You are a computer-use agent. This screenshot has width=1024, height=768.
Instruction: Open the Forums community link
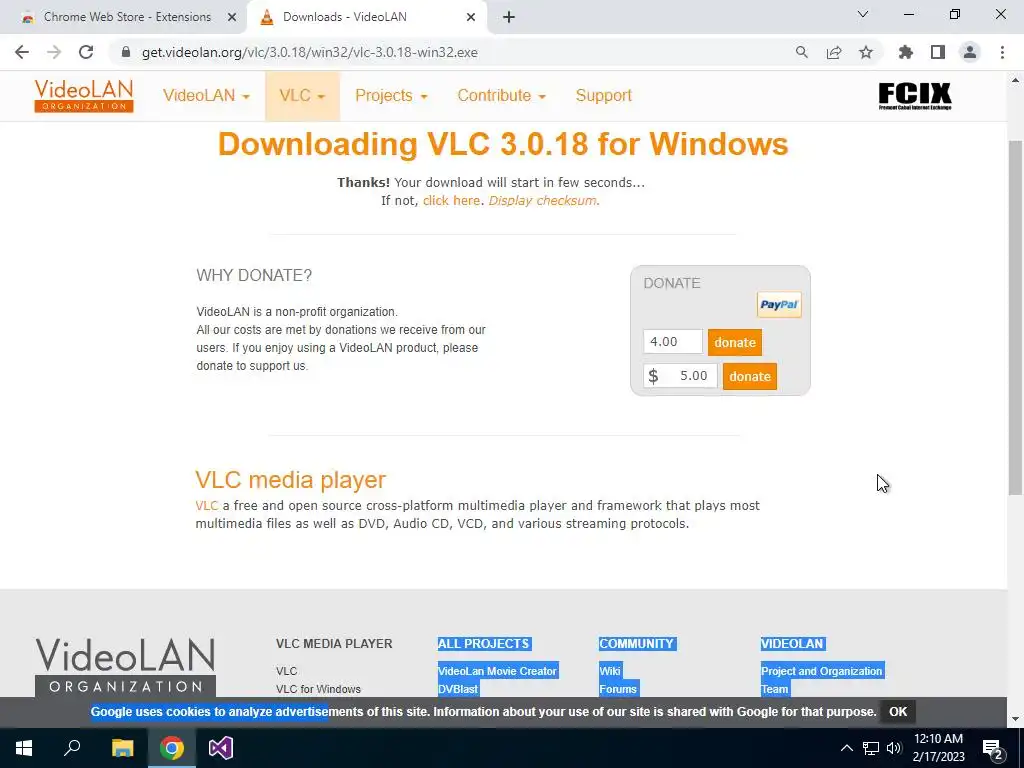[x=618, y=689]
